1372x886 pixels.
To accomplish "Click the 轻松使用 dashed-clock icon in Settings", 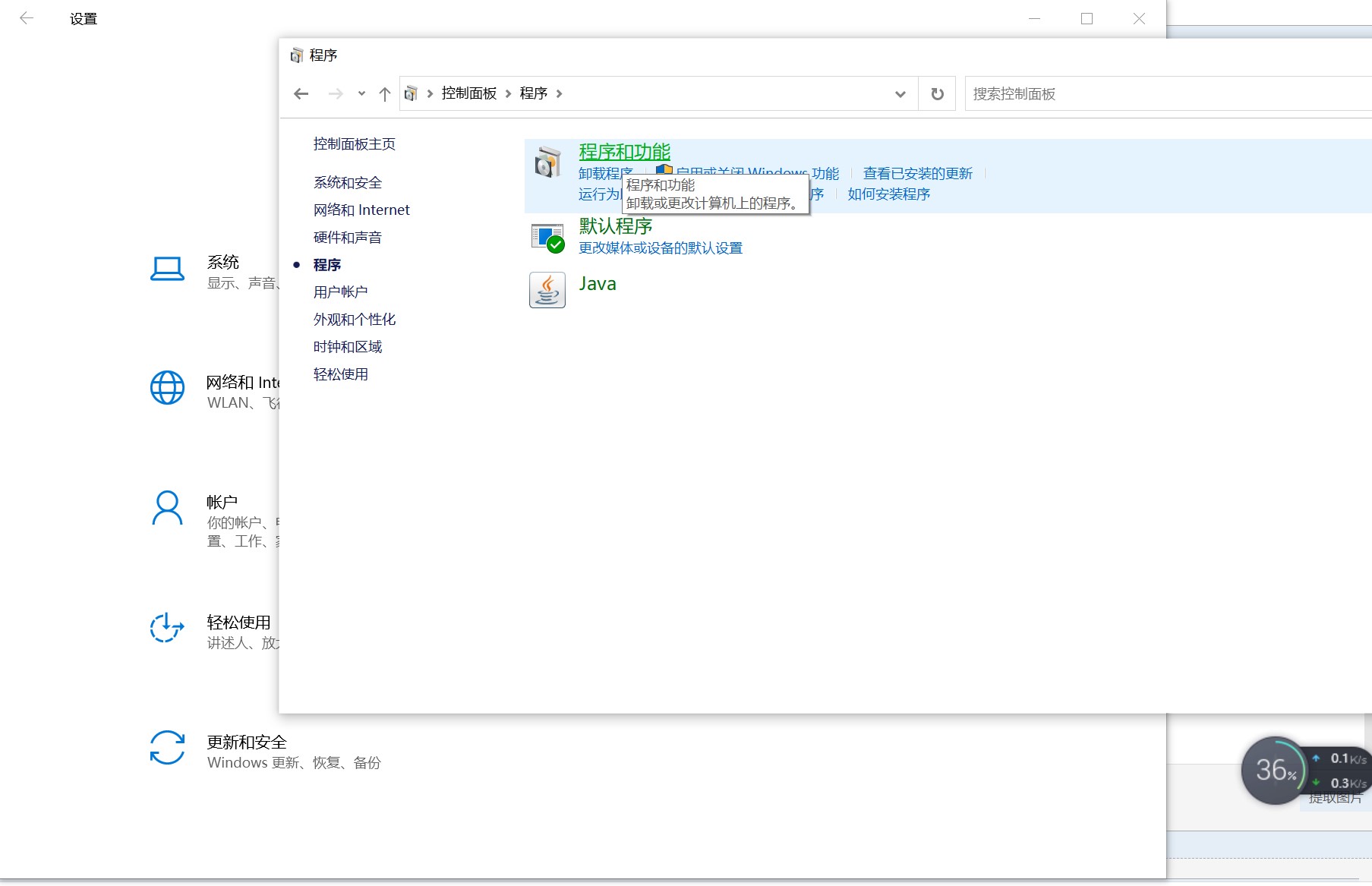I will pos(167,628).
